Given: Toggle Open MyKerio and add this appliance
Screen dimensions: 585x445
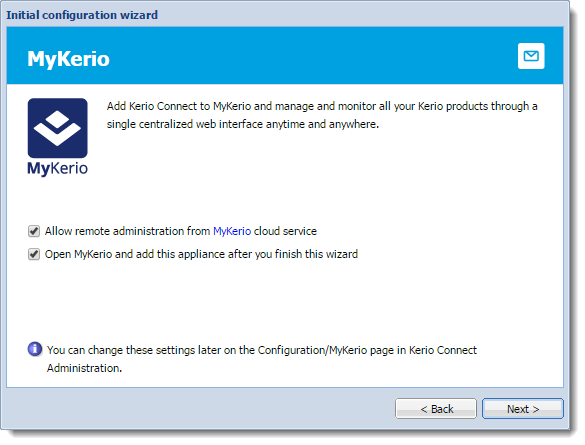Looking at the screenshot, I should pyautogui.click(x=34, y=254).
